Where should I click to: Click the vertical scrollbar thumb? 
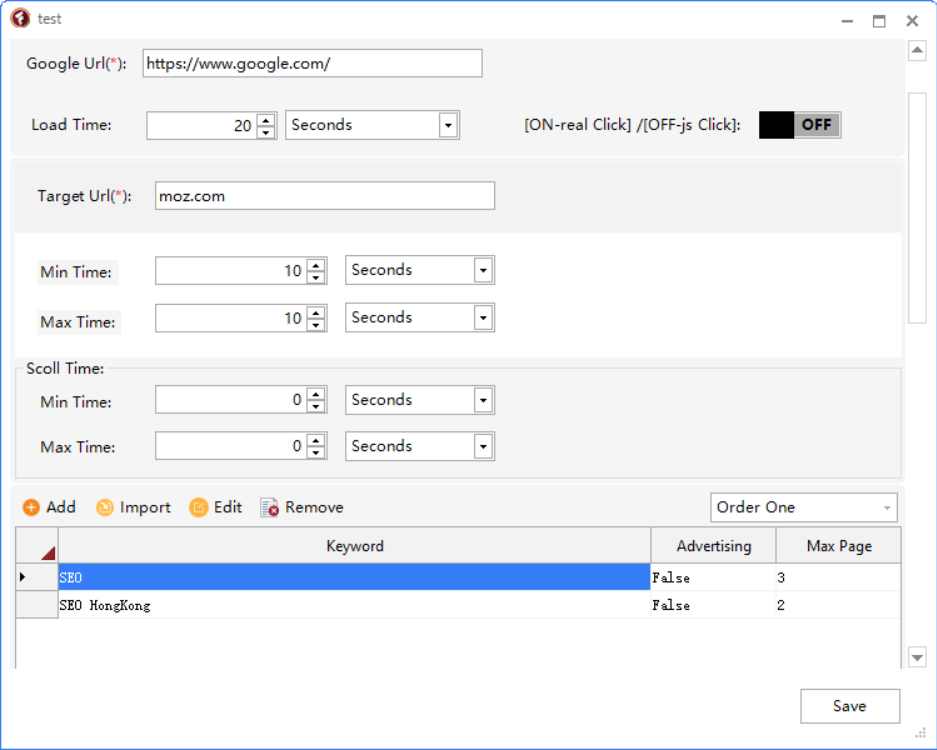click(x=917, y=208)
